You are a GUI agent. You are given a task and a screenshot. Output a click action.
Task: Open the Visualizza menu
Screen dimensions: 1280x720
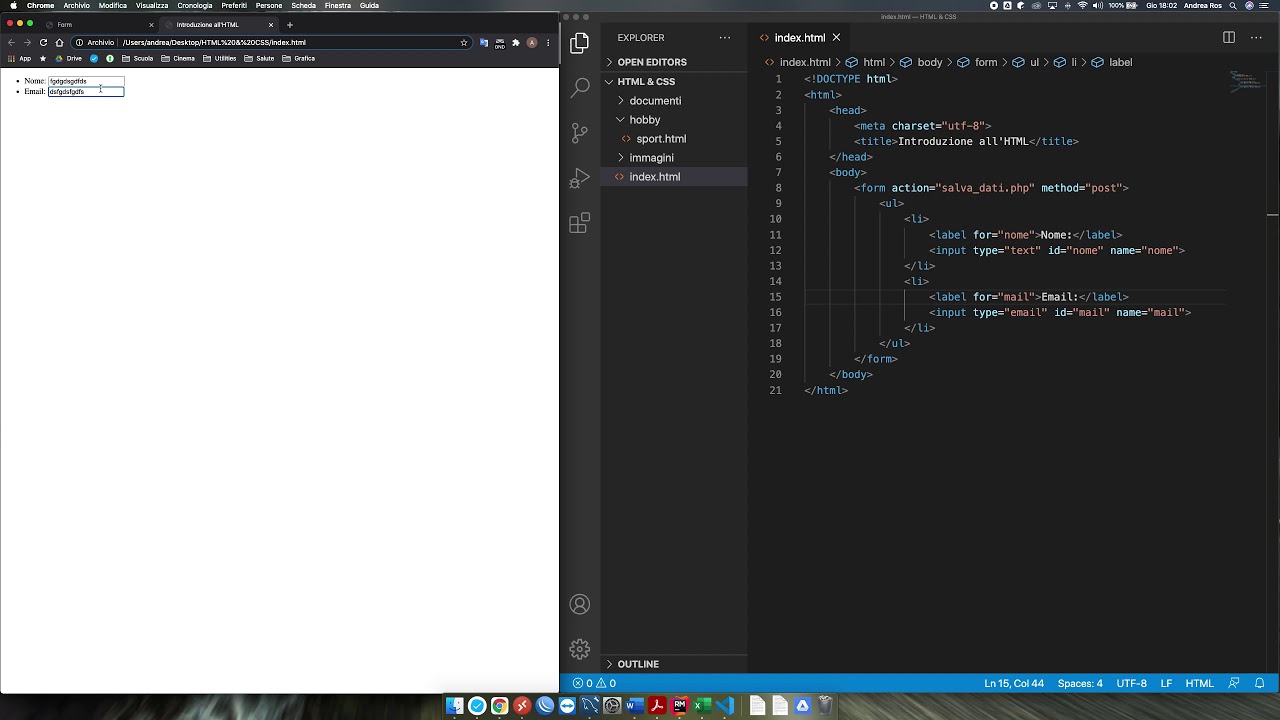tap(152, 5)
